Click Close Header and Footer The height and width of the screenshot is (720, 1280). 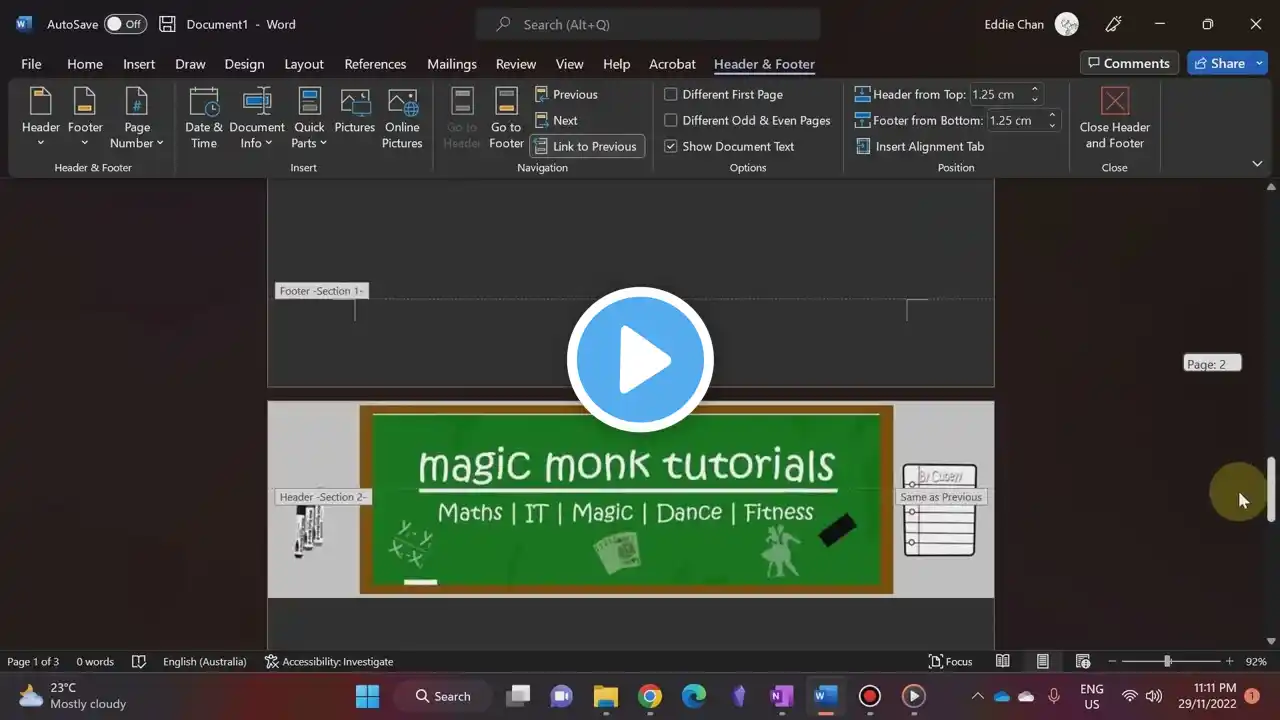pyautogui.click(x=1114, y=119)
